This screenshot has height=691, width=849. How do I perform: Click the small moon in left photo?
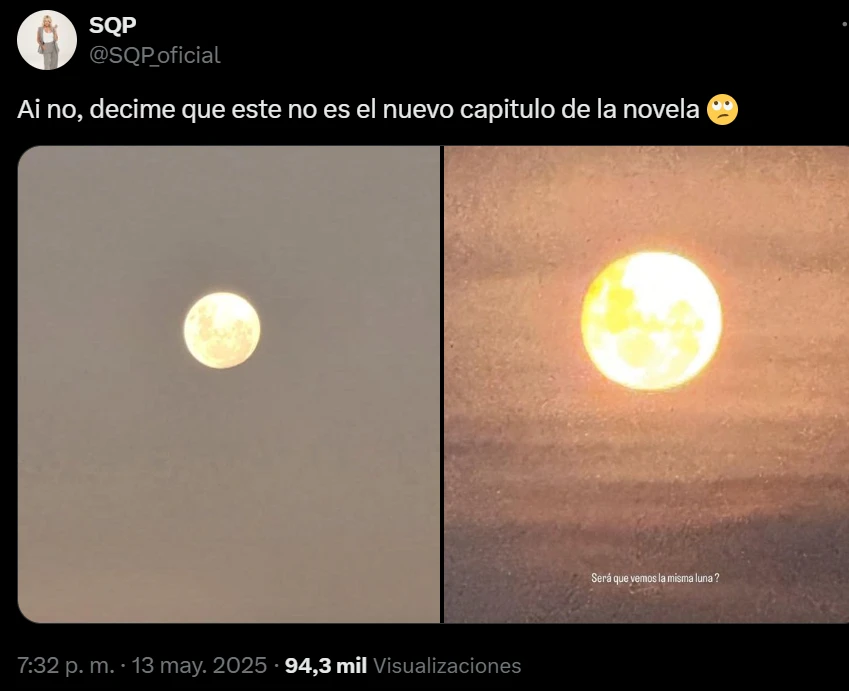point(222,330)
